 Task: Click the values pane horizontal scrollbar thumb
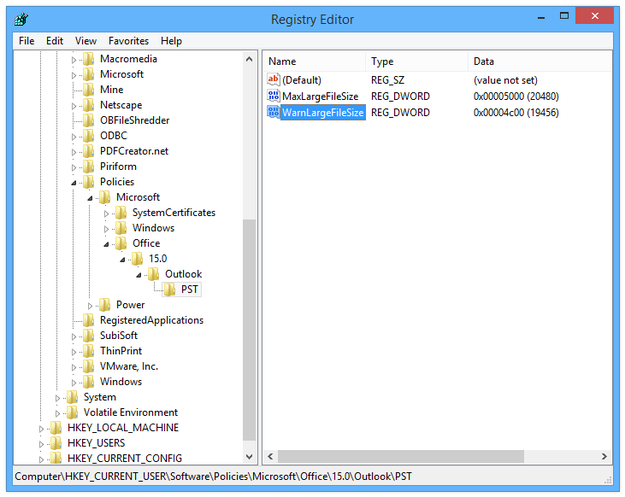(401, 456)
